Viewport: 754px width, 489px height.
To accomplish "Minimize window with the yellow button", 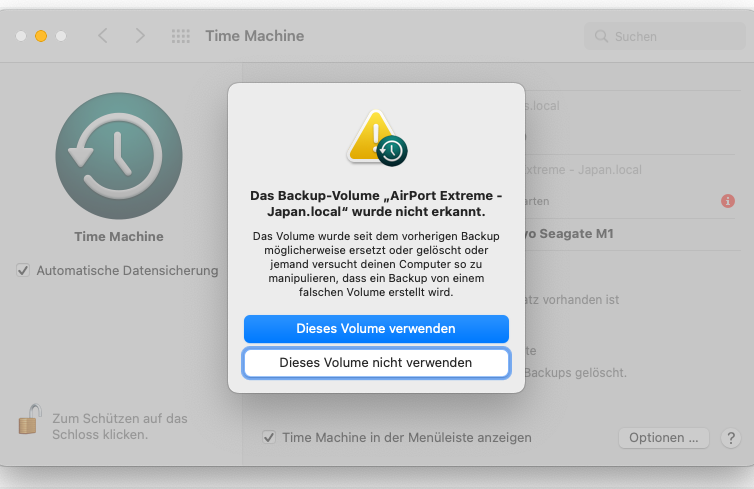I will [x=41, y=36].
